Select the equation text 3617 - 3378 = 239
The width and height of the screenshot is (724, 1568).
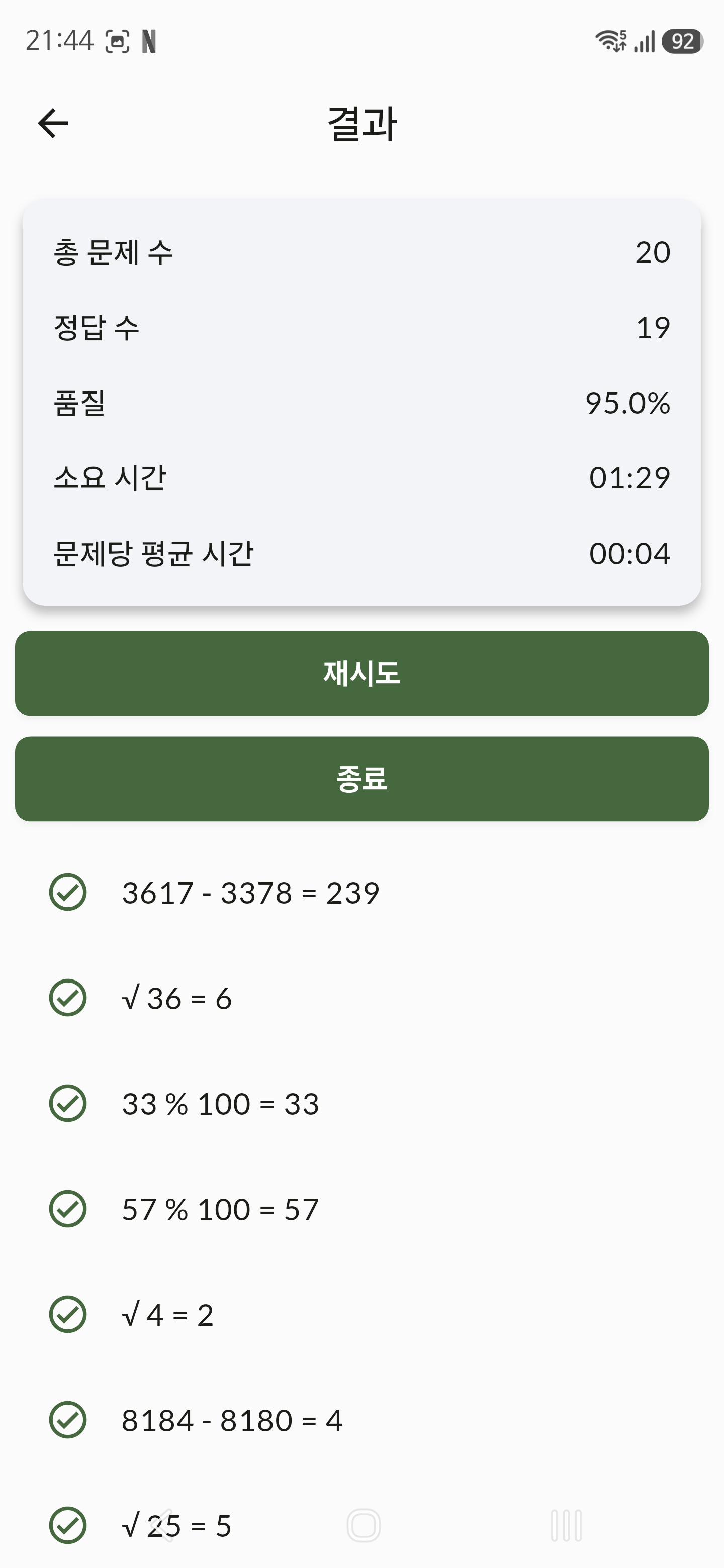[251, 893]
